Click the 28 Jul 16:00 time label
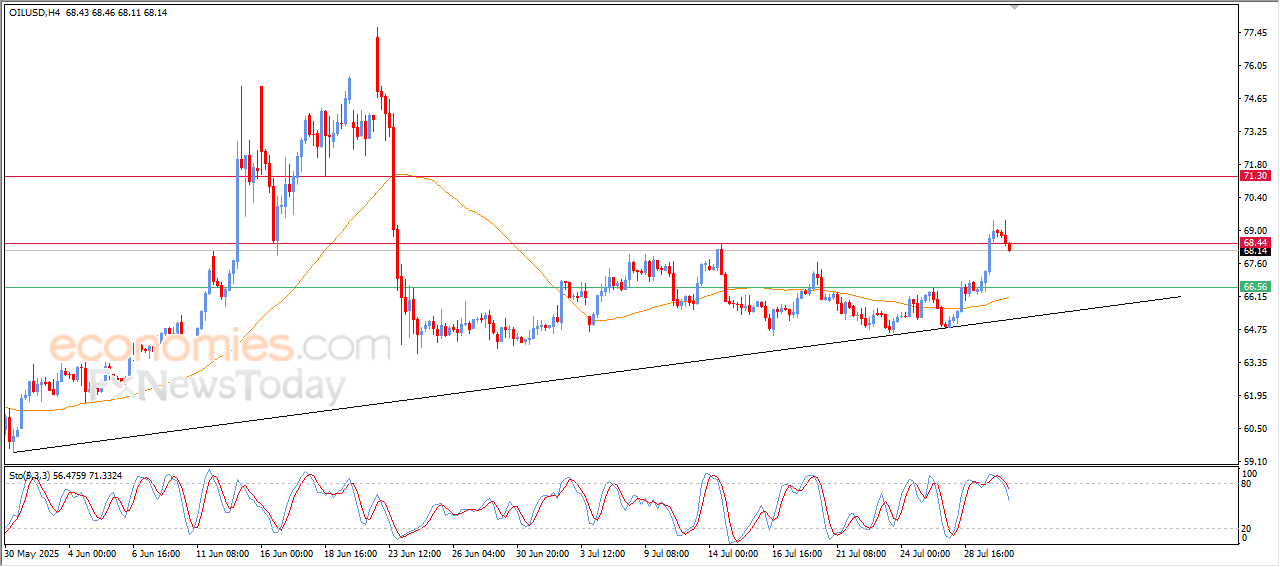Viewport: 1280px width, 567px height. (989, 552)
